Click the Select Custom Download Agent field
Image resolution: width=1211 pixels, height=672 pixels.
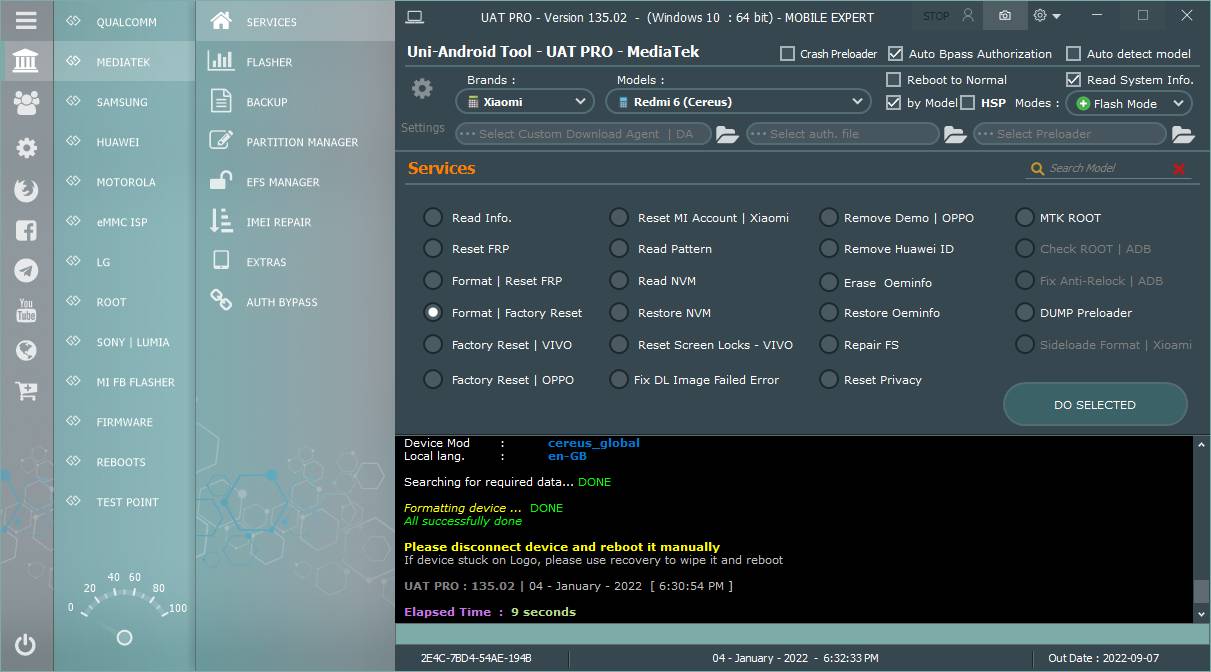(x=583, y=134)
